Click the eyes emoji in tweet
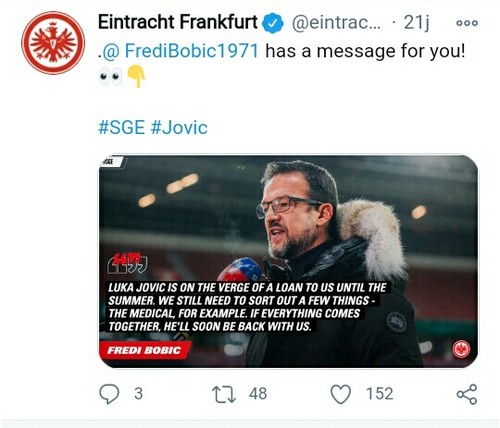The height and width of the screenshot is (428, 500). [x=110, y=77]
